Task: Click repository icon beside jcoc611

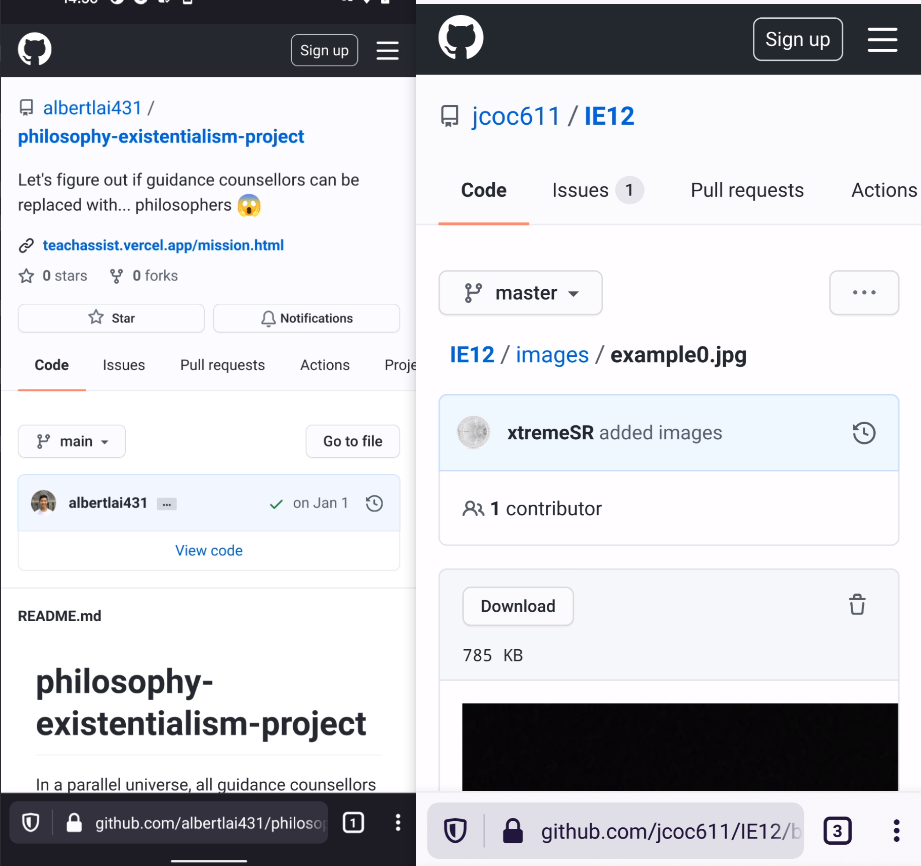Action: (449, 116)
